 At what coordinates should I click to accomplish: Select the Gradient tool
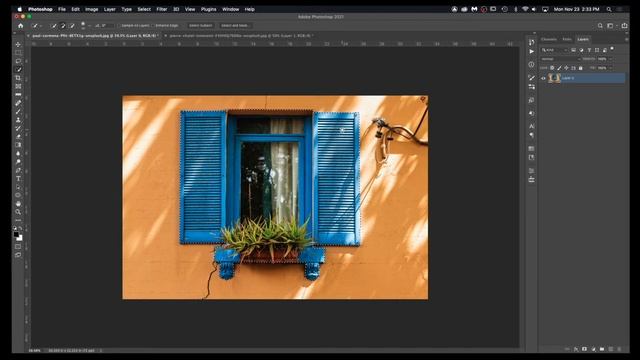click(x=18, y=145)
